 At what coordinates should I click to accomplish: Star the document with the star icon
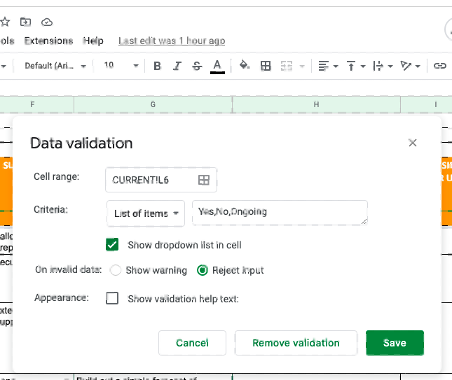[x=5, y=22]
